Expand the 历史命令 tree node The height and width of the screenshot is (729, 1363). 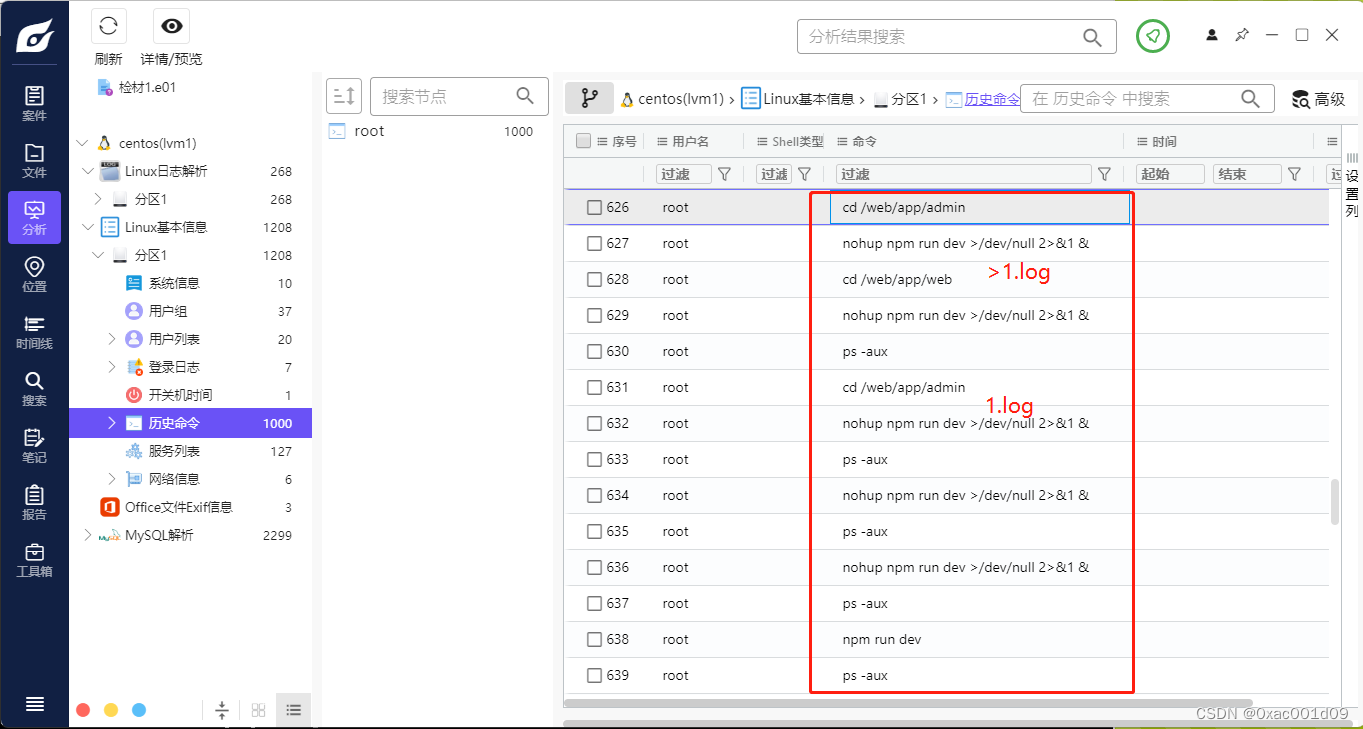pos(111,423)
